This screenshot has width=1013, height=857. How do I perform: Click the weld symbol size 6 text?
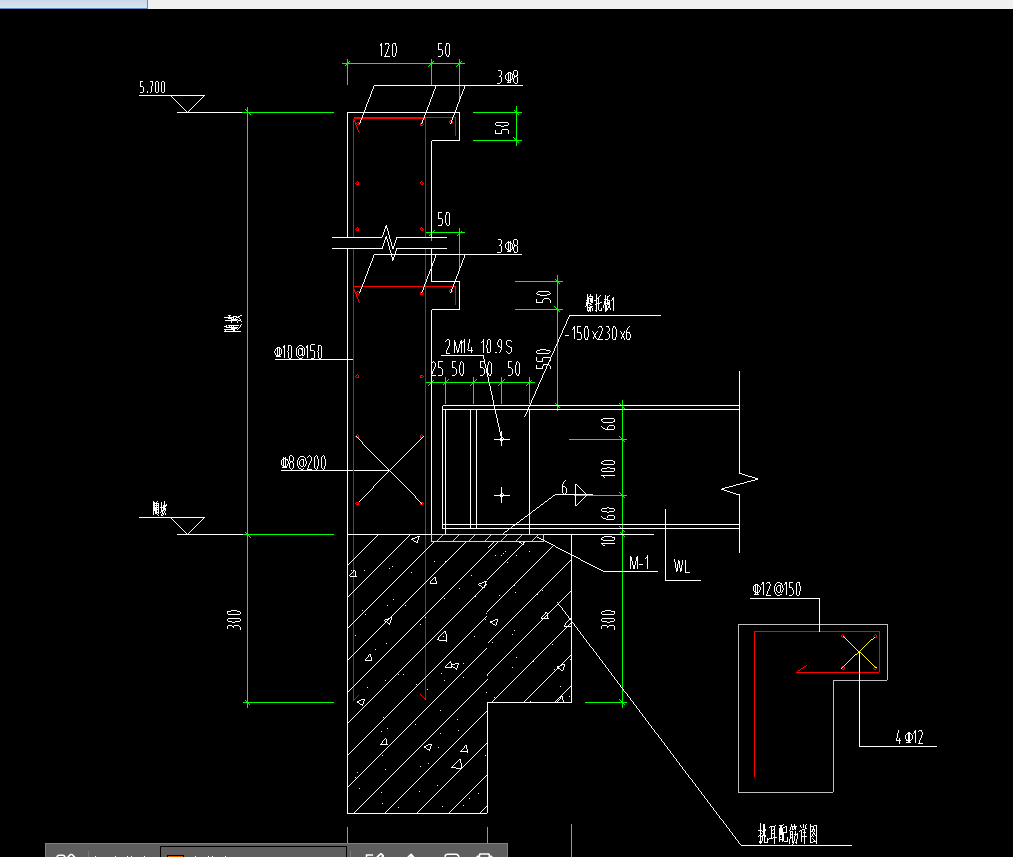point(564,488)
